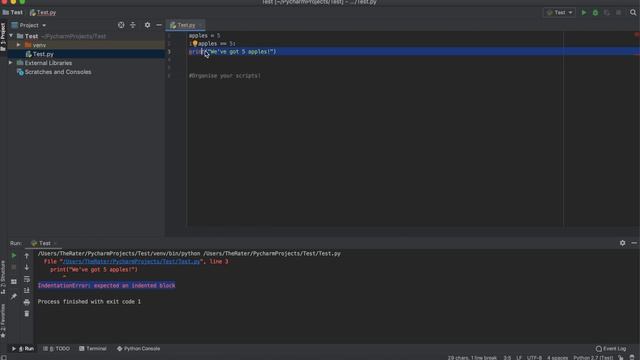
Task: Rerun Test in Run panel
Action: click(x=13, y=256)
